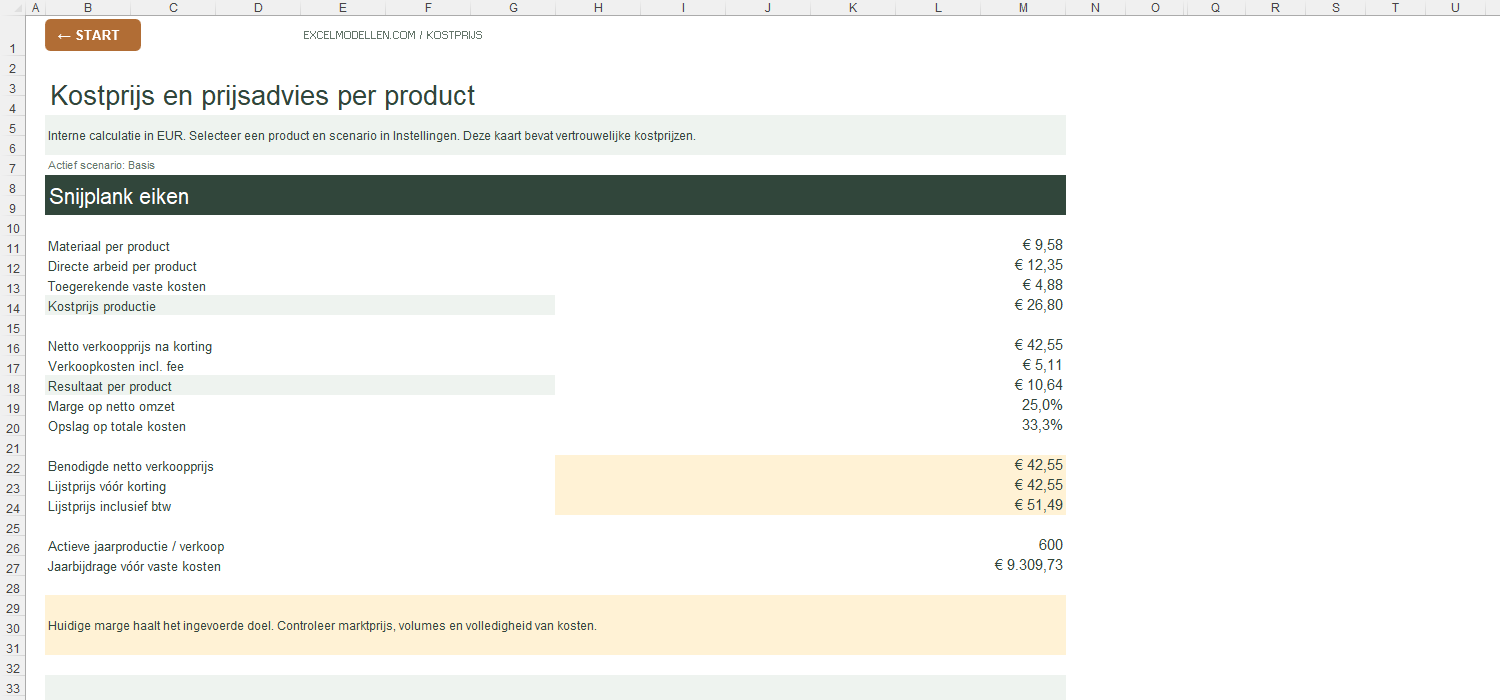Click the Toegerekende vaste kosten label
The image size is (1500, 700).
(127, 286)
